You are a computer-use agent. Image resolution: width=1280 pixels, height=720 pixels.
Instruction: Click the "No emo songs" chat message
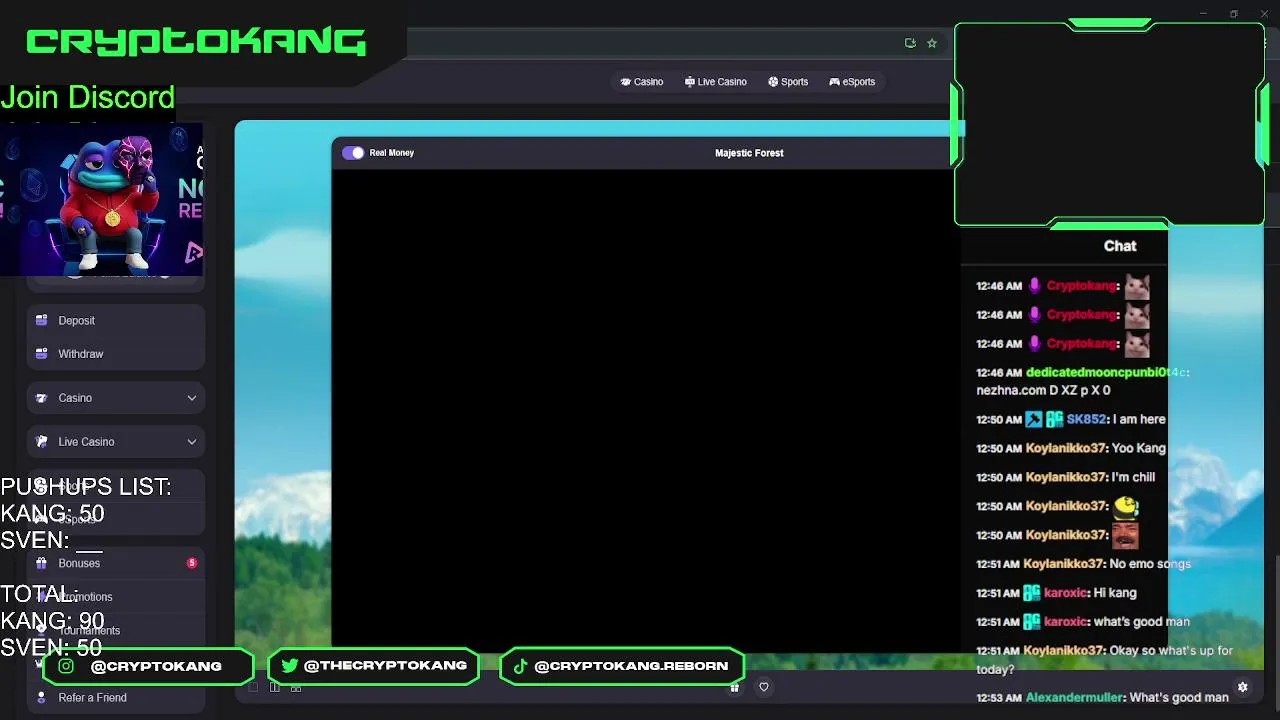click(x=1150, y=564)
